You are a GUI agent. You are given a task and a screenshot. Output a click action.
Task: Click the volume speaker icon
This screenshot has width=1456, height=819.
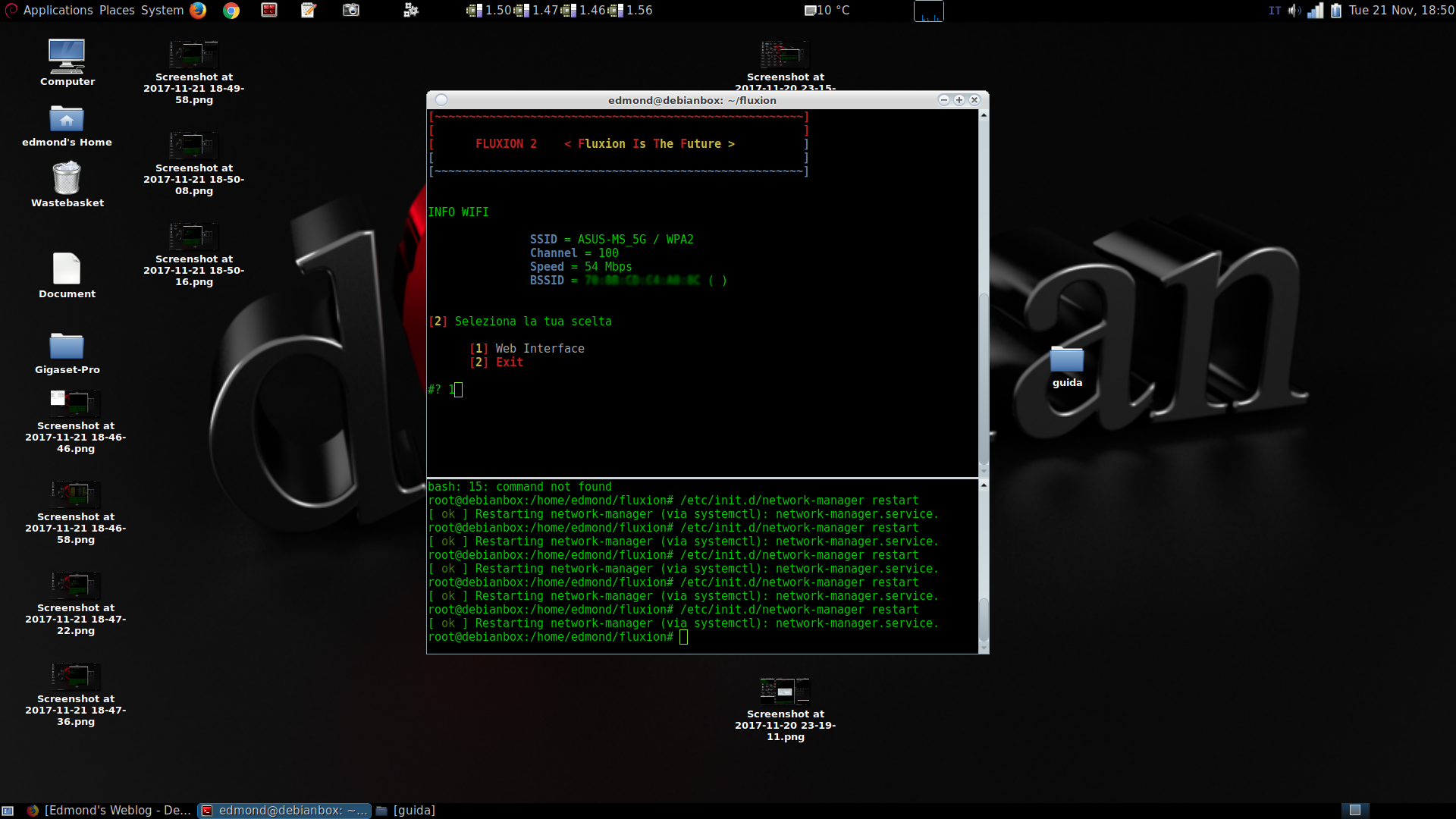point(1294,10)
